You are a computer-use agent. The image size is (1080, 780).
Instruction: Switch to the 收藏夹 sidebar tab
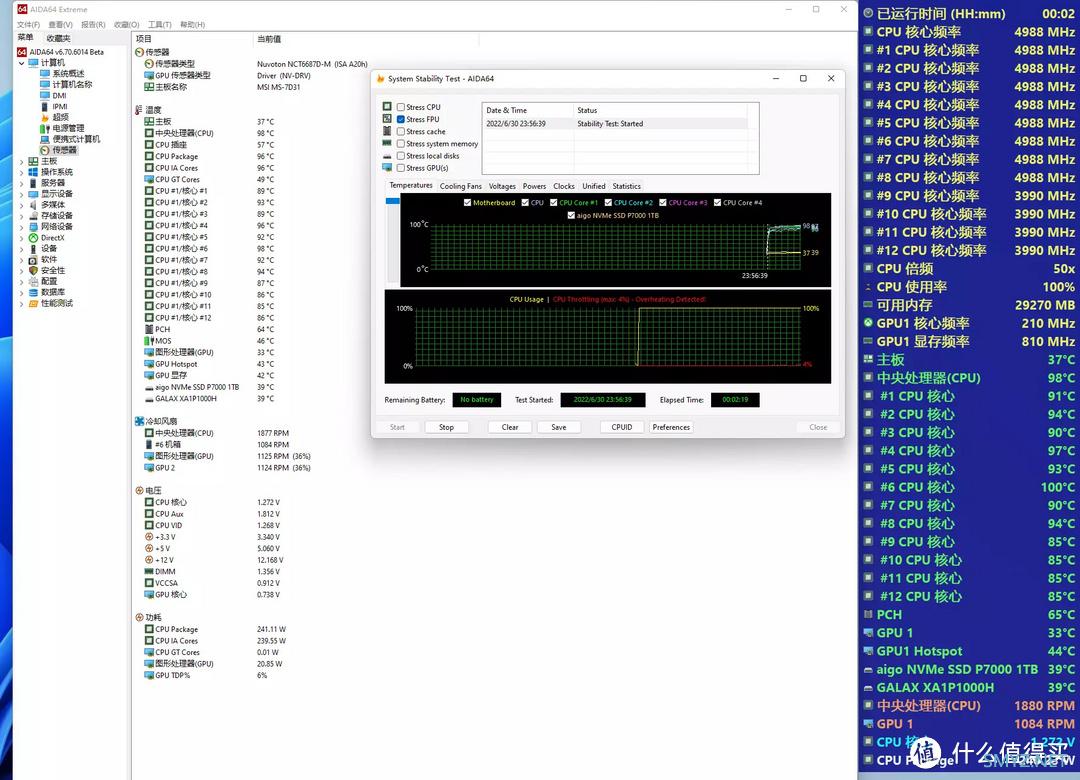59,39
